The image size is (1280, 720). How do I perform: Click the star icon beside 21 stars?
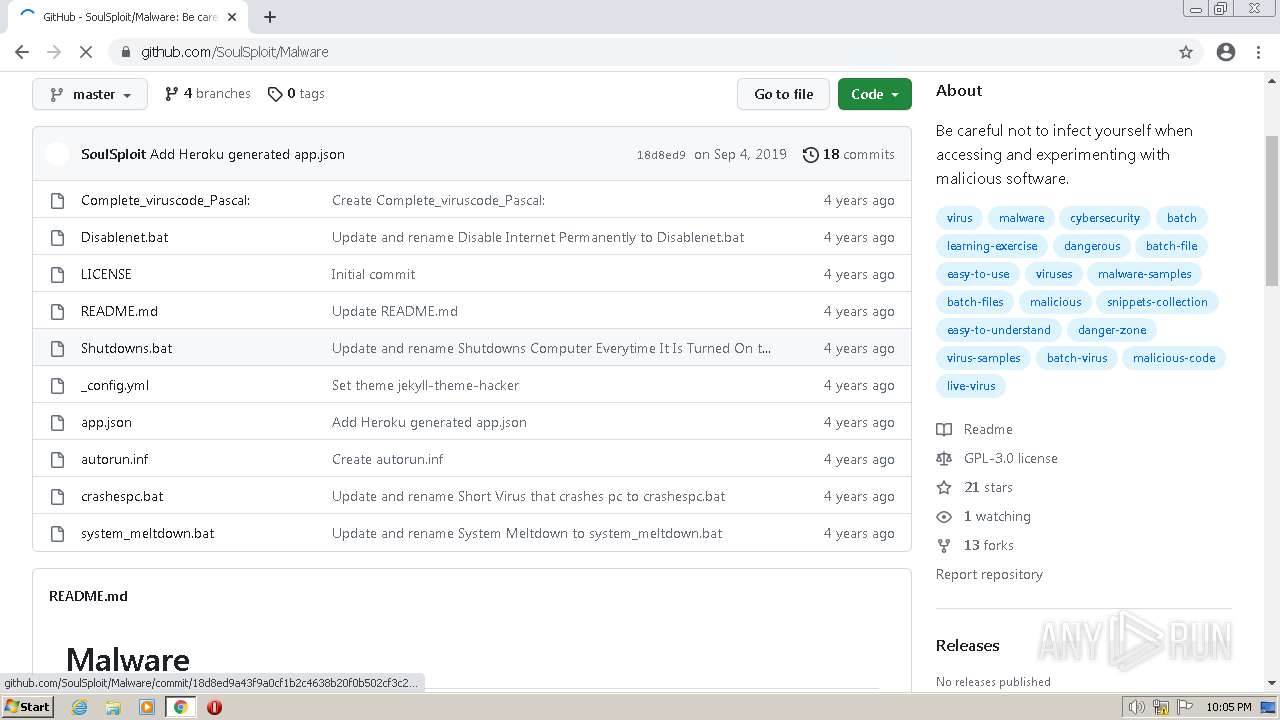(944, 487)
